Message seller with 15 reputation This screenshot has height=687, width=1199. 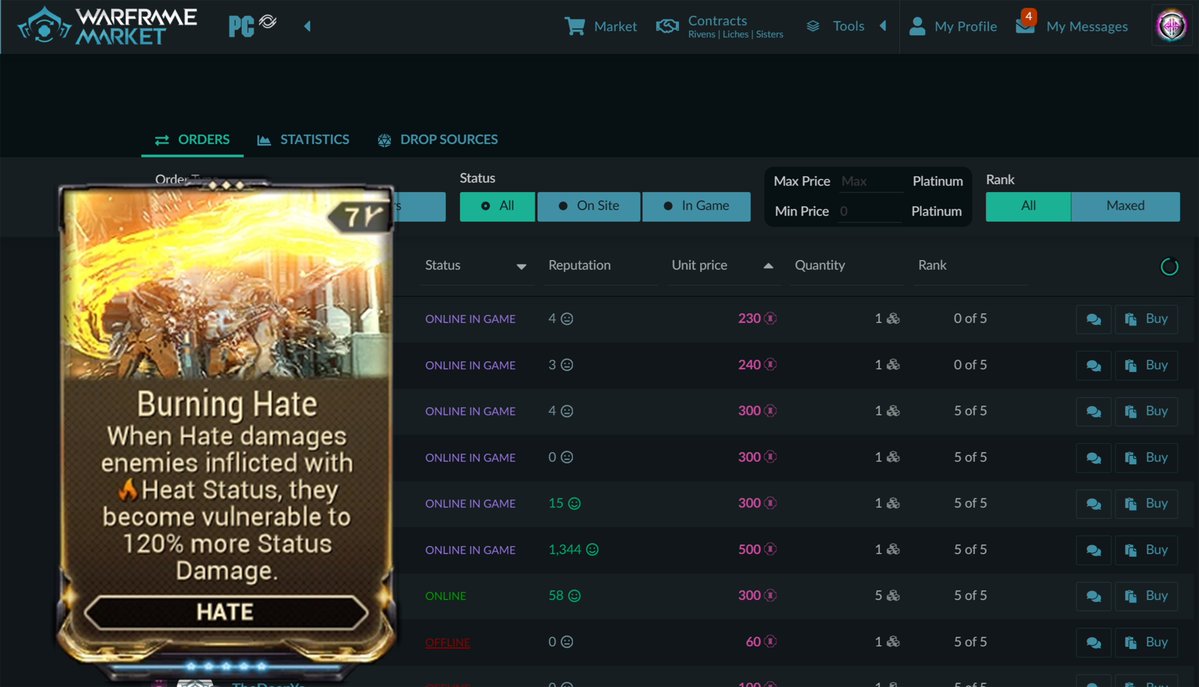coord(1093,504)
